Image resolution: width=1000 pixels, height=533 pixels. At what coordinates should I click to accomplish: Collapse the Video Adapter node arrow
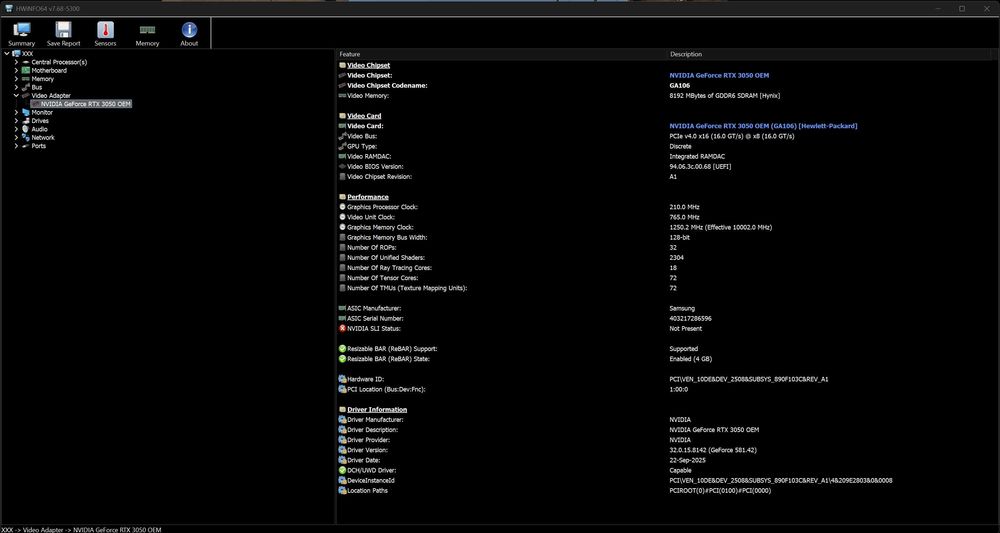16,95
